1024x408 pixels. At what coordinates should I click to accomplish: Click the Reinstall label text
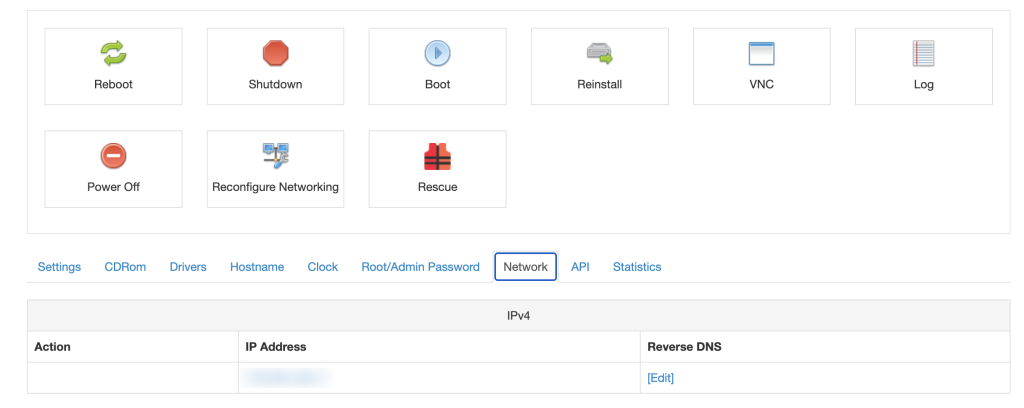(x=600, y=84)
